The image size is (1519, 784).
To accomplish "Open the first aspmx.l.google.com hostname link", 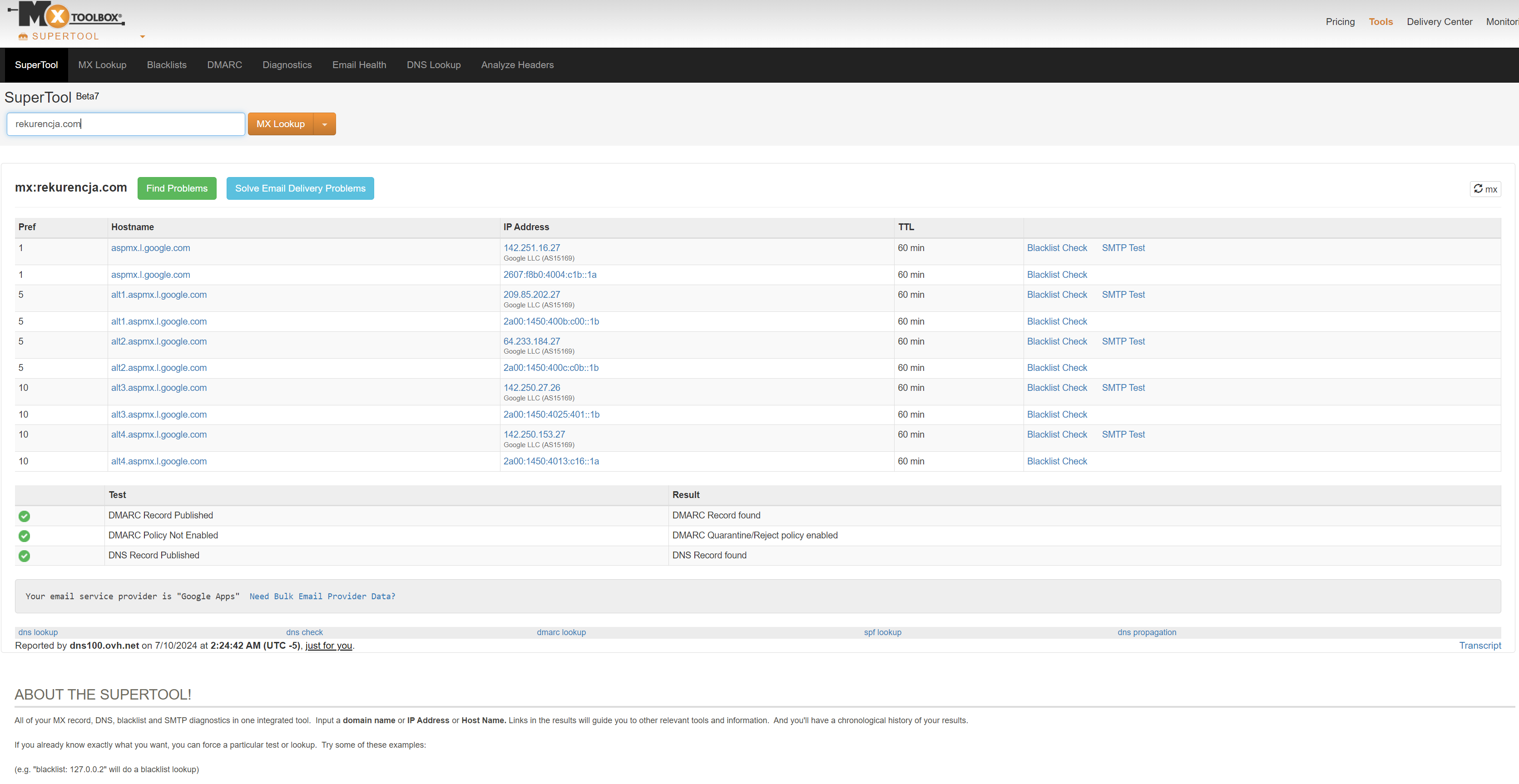I will 150,248.
